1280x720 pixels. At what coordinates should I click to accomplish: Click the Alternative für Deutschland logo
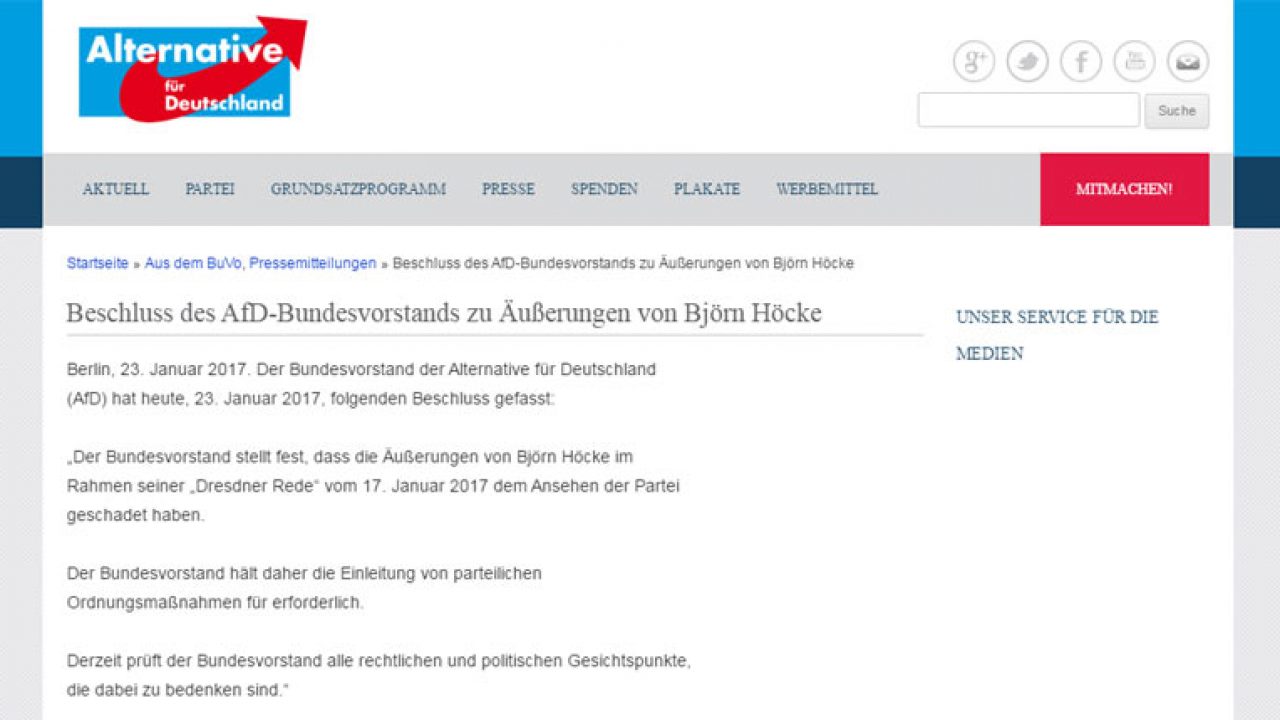190,70
